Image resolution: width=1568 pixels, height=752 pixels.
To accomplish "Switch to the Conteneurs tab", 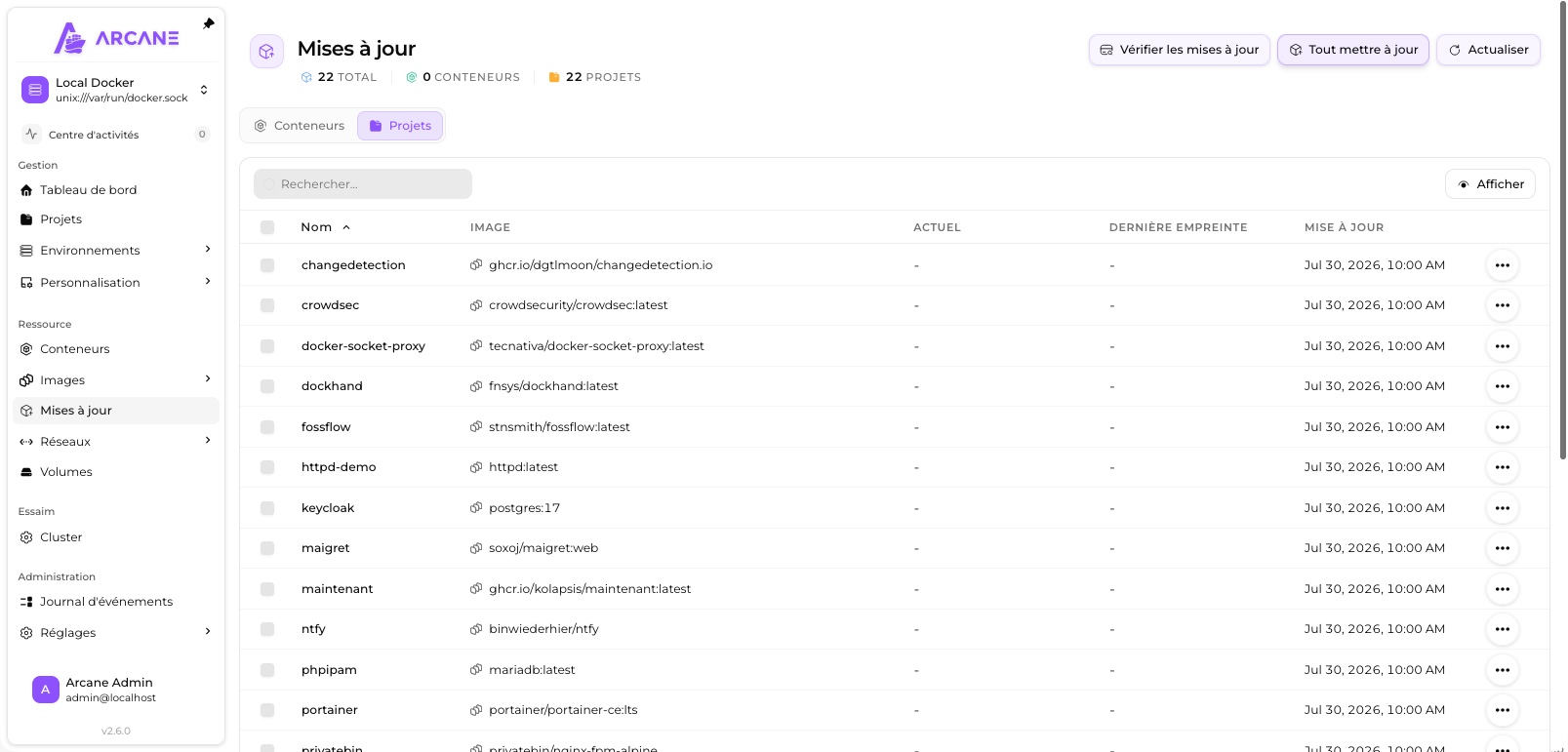I will 300,126.
